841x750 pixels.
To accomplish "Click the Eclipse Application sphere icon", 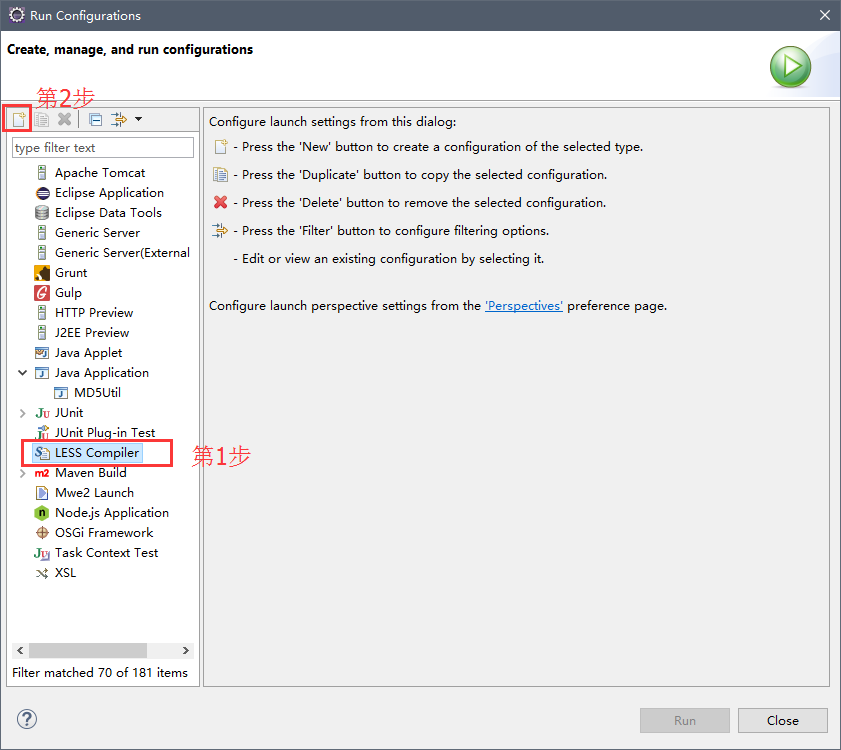I will point(42,193).
